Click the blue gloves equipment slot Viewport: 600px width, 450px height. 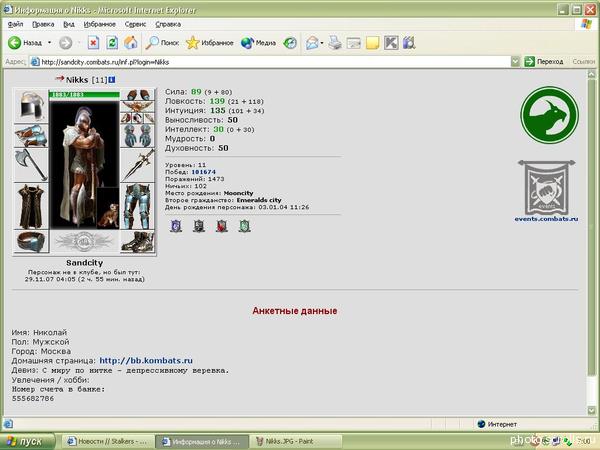[x=138, y=135]
